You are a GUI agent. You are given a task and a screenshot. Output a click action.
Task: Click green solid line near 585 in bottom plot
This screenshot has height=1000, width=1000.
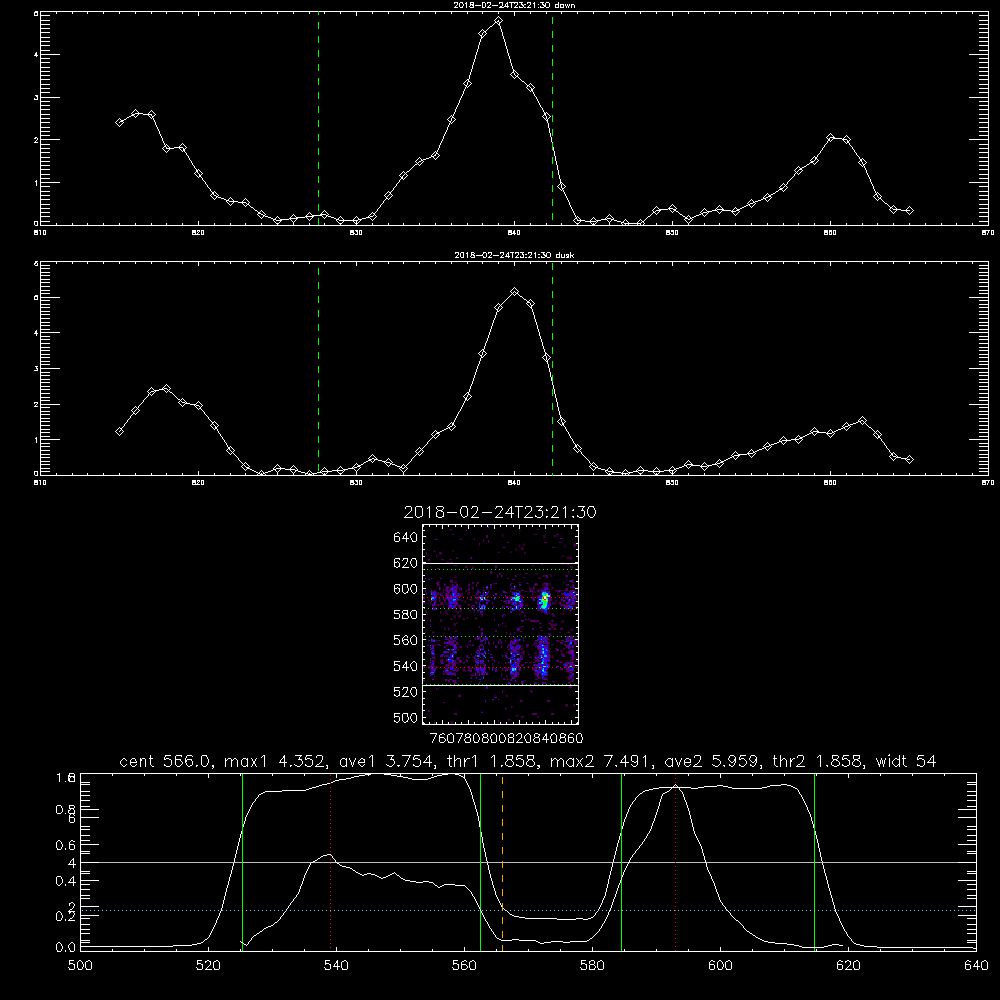621,861
